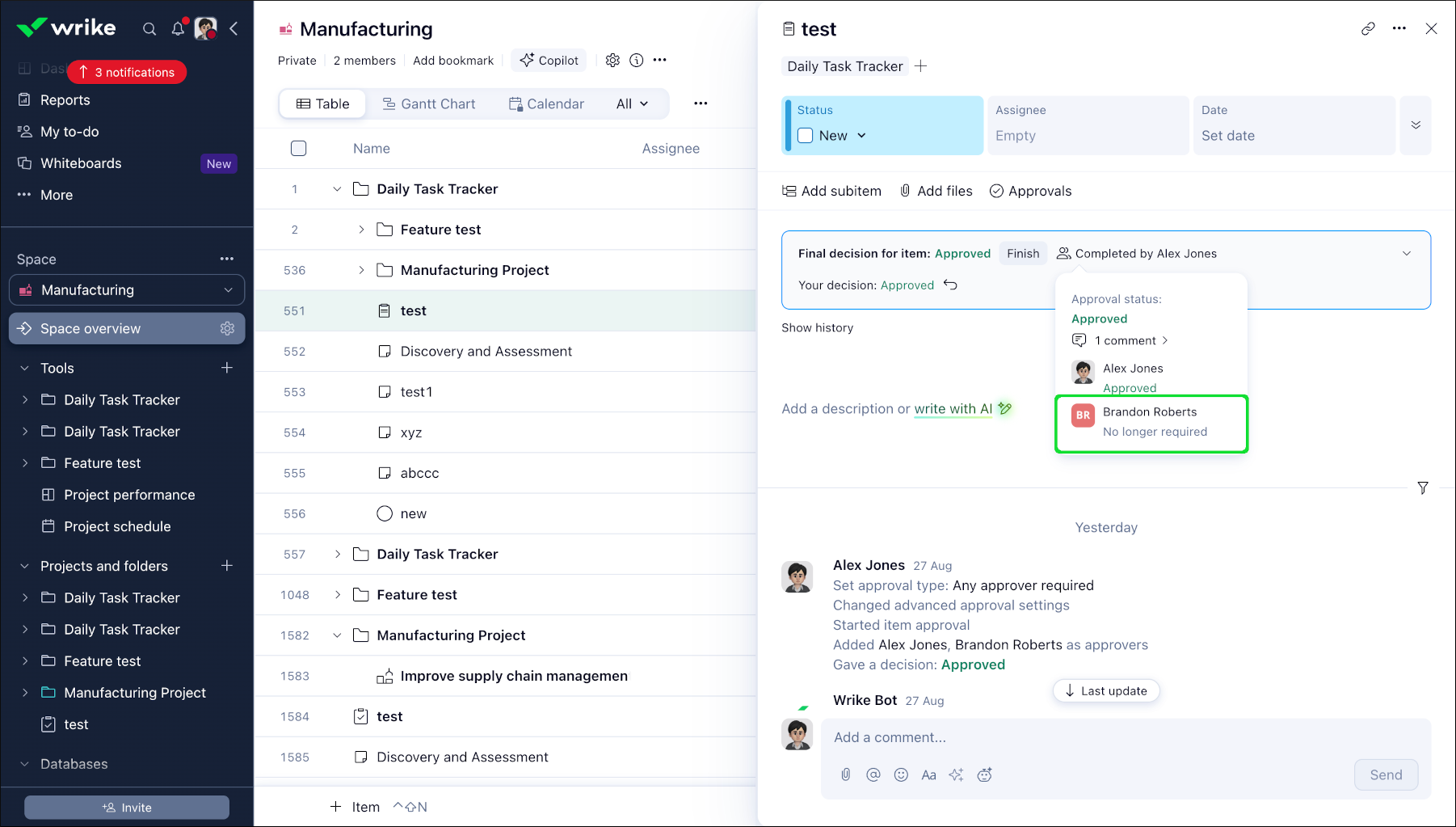
Task: Click the Finish approval button
Action: pyautogui.click(x=1023, y=253)
